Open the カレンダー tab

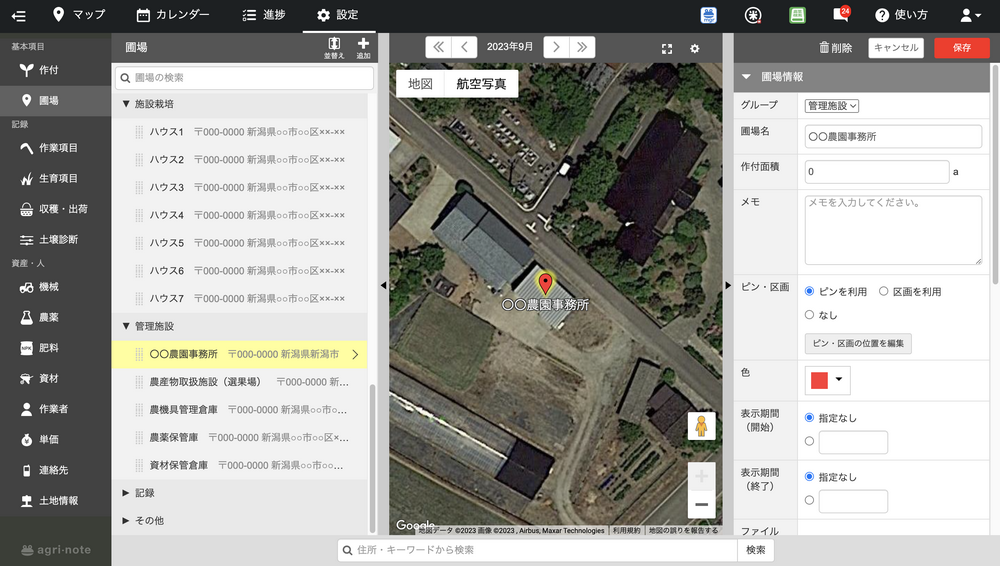tap(173, 15)
